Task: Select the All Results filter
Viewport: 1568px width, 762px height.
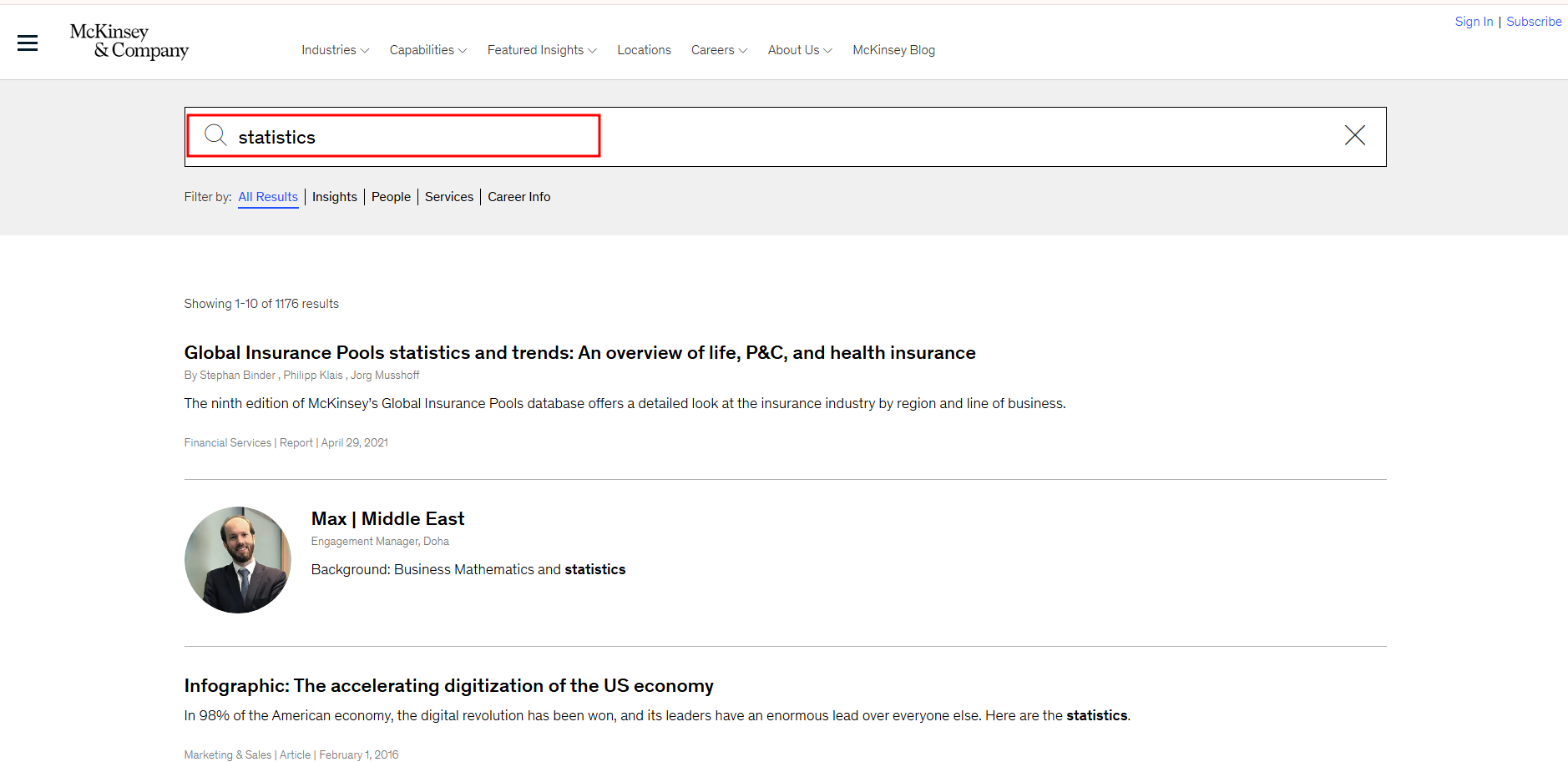Action: [x=268, y=197]
